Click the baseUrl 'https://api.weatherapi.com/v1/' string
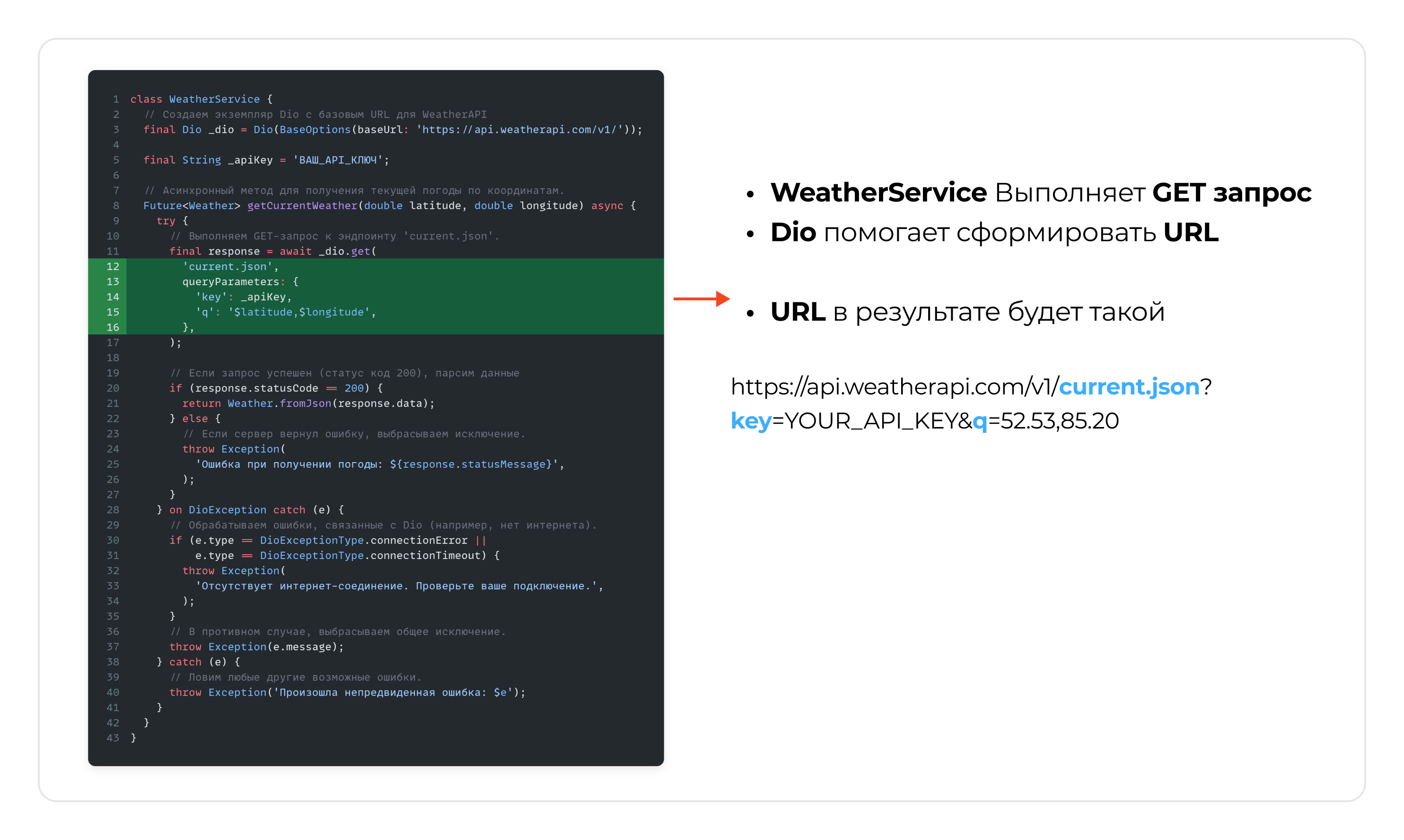1404x840 pixels. click(522, 130)
